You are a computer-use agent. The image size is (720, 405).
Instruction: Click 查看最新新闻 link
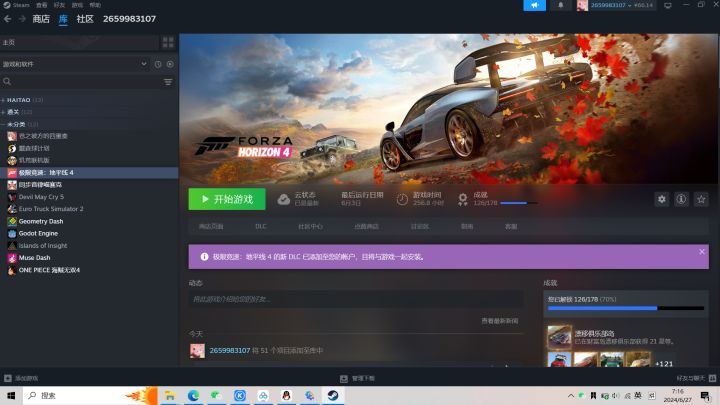pyautogui.click(x=500, y=321)
